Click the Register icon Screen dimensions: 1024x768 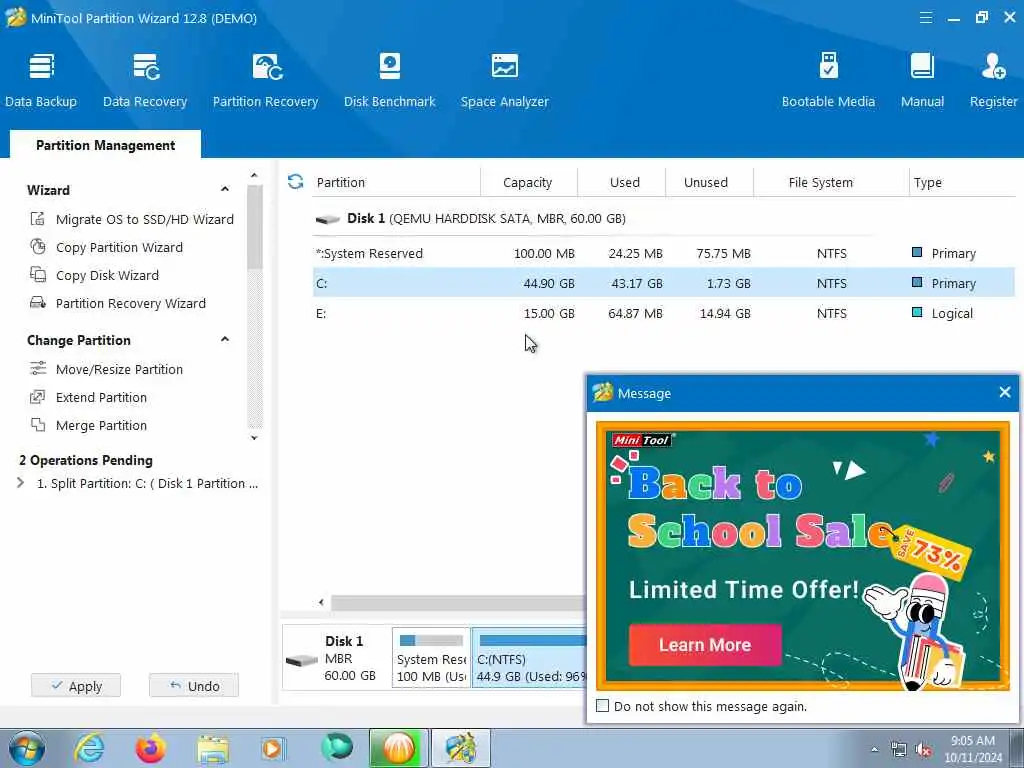(993, 80)
